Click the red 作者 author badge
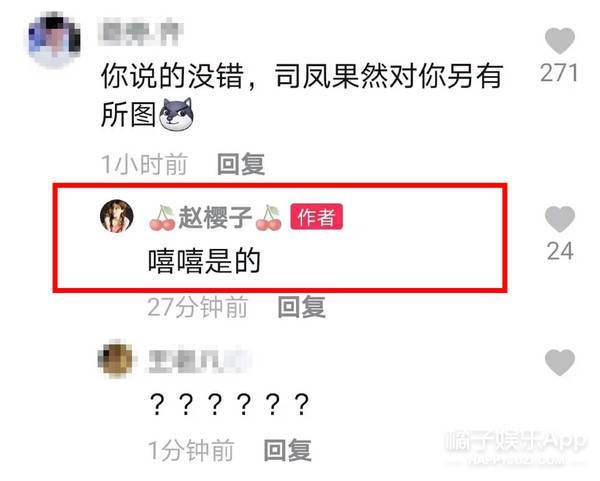This screenshot has height=481, width=600. pos(316,217)
